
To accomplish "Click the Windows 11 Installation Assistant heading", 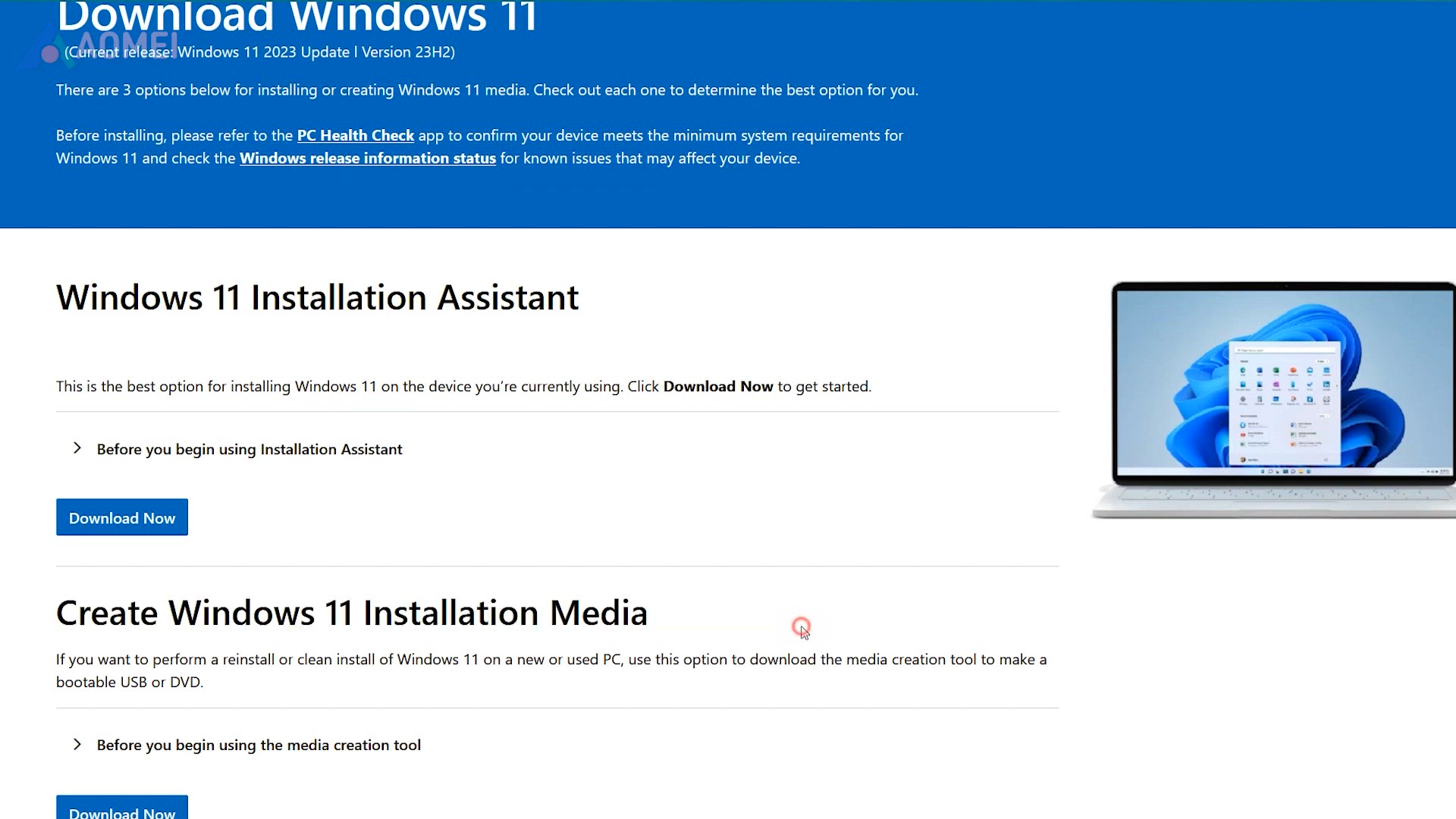I will [x=317, y=297].
